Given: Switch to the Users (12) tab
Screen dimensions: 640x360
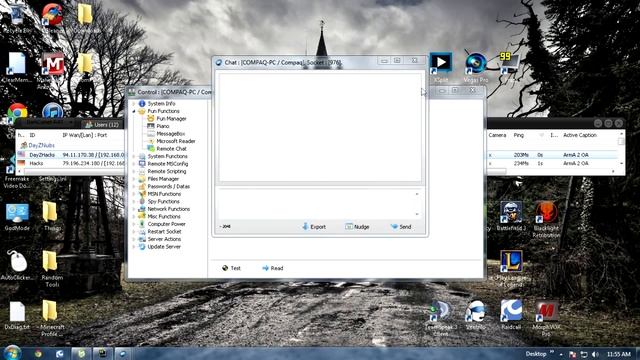Looking at the screenshot, I should (102, 124).
